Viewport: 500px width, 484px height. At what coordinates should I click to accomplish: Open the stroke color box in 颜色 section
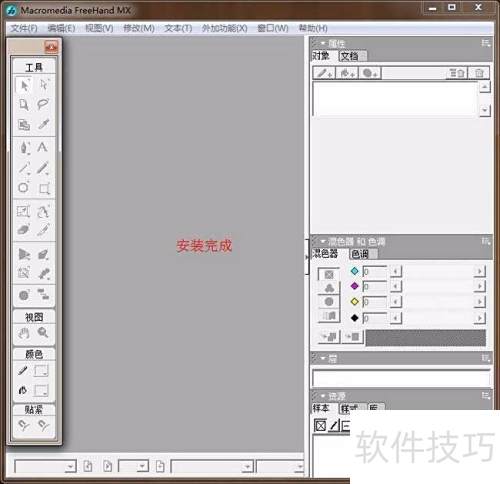coord(41,371)
